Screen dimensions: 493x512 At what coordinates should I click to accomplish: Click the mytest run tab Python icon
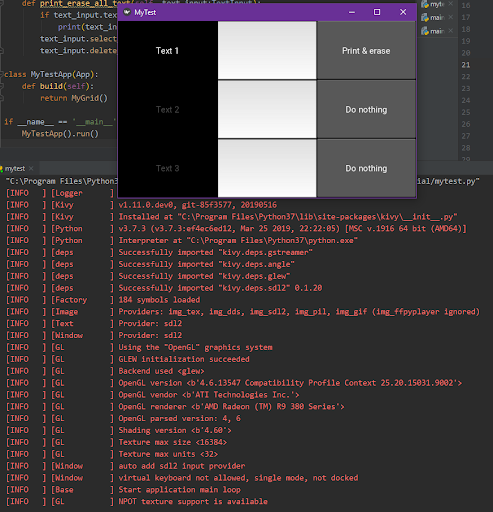coord(1,169)
